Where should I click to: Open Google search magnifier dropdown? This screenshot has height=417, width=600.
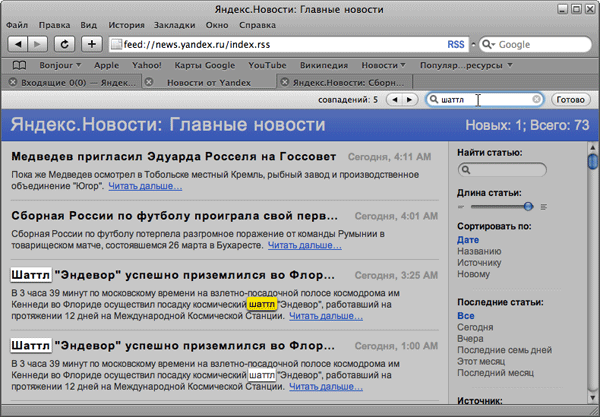point(489,44)
